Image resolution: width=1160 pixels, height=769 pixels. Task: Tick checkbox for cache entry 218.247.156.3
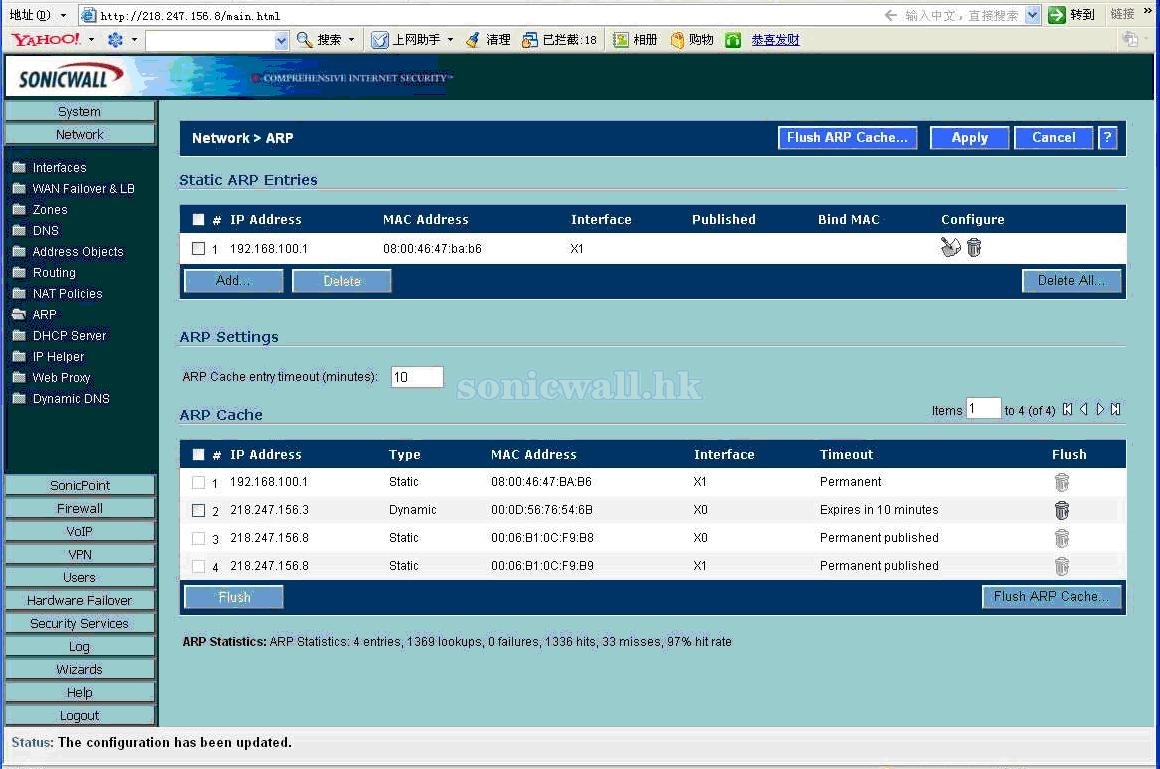[x=198, y=510]
